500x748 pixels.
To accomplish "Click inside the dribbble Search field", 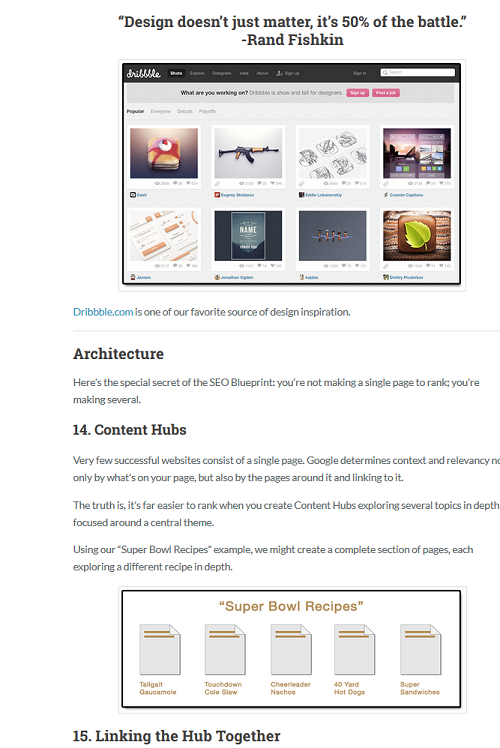I will [x=417, y=73].
